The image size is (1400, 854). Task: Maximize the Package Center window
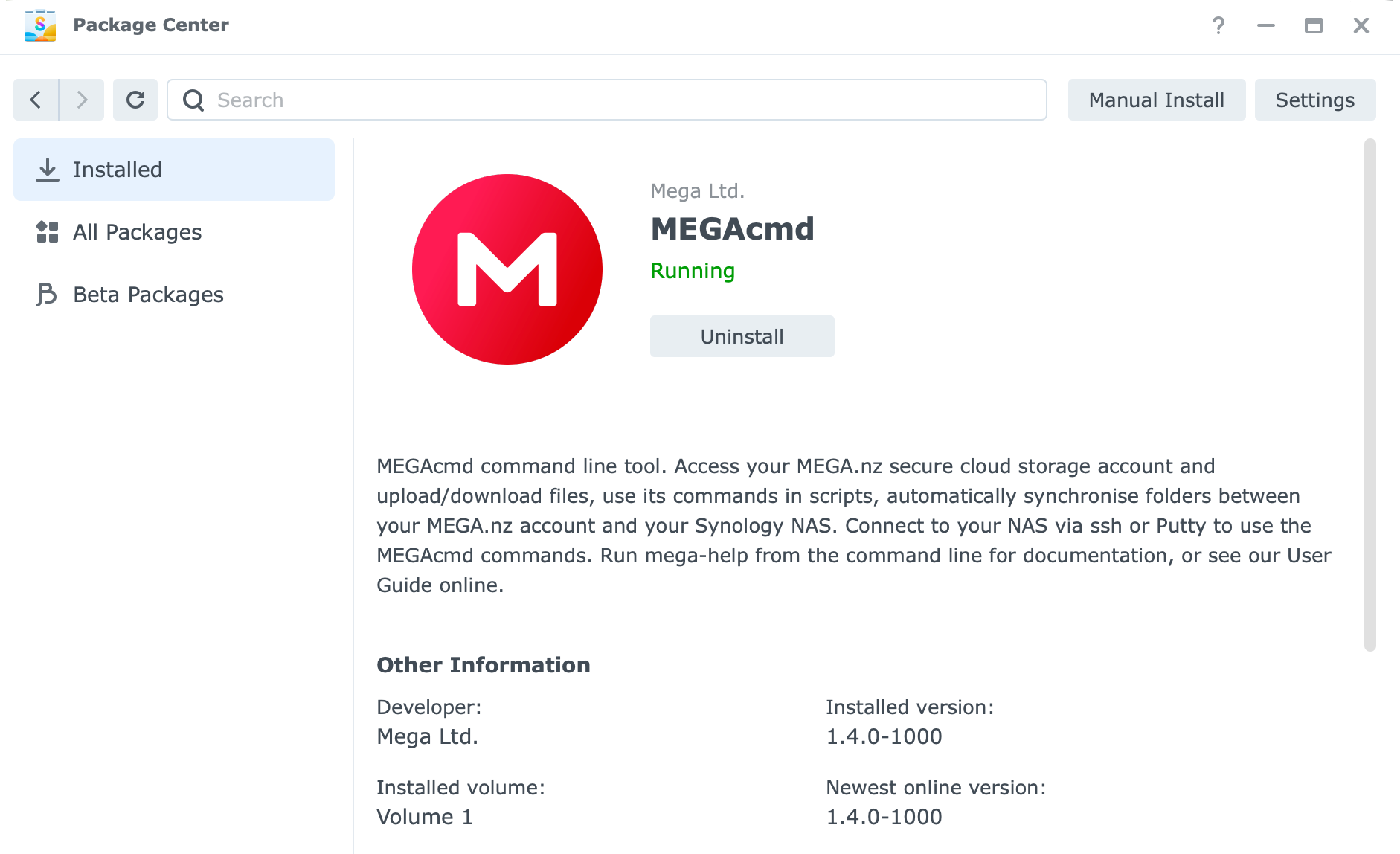click(x=1314, y=25)
